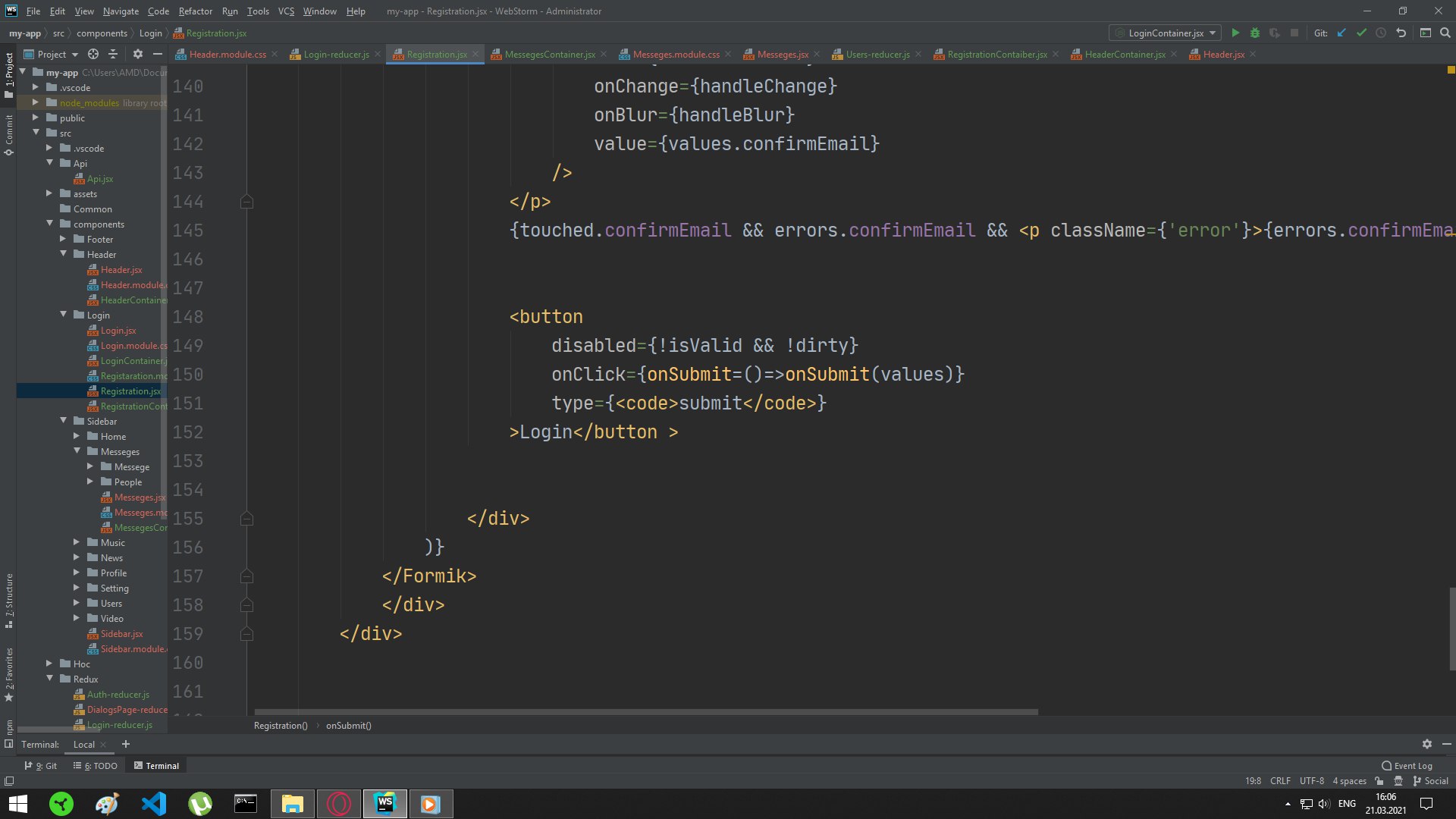1456x819 pixels.
Task: Switch to the Login-reducer.js tab
Action: click(336, 55)
